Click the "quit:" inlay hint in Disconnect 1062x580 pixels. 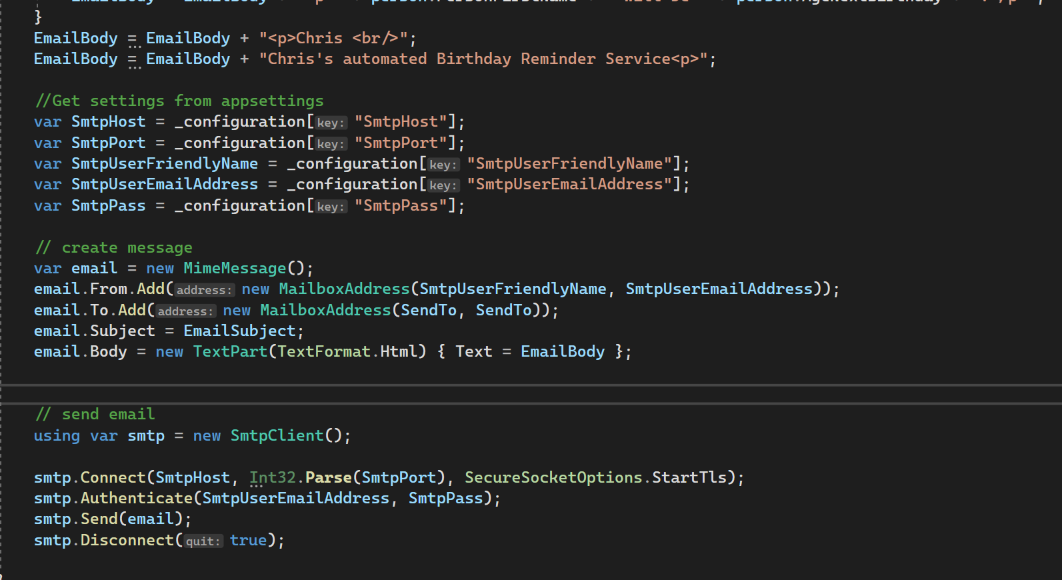coord(204,541)
